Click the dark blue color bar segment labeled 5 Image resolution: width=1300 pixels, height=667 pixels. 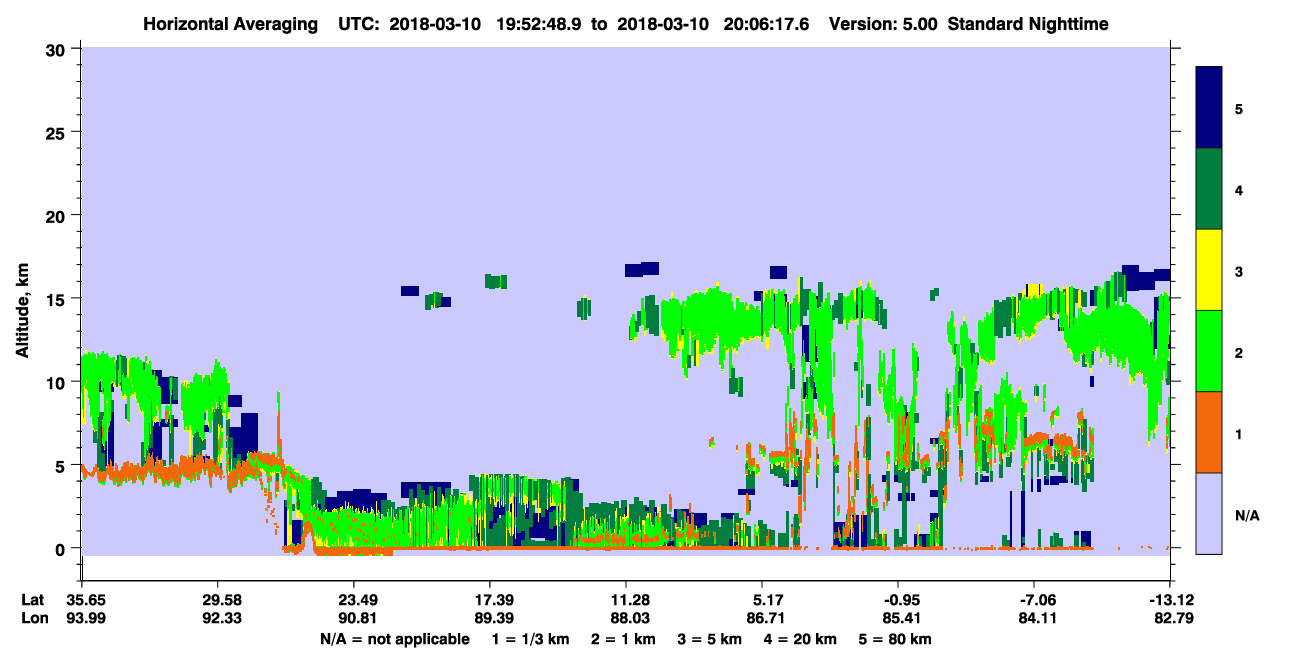pyautogui.click(x=1209, y=108)
